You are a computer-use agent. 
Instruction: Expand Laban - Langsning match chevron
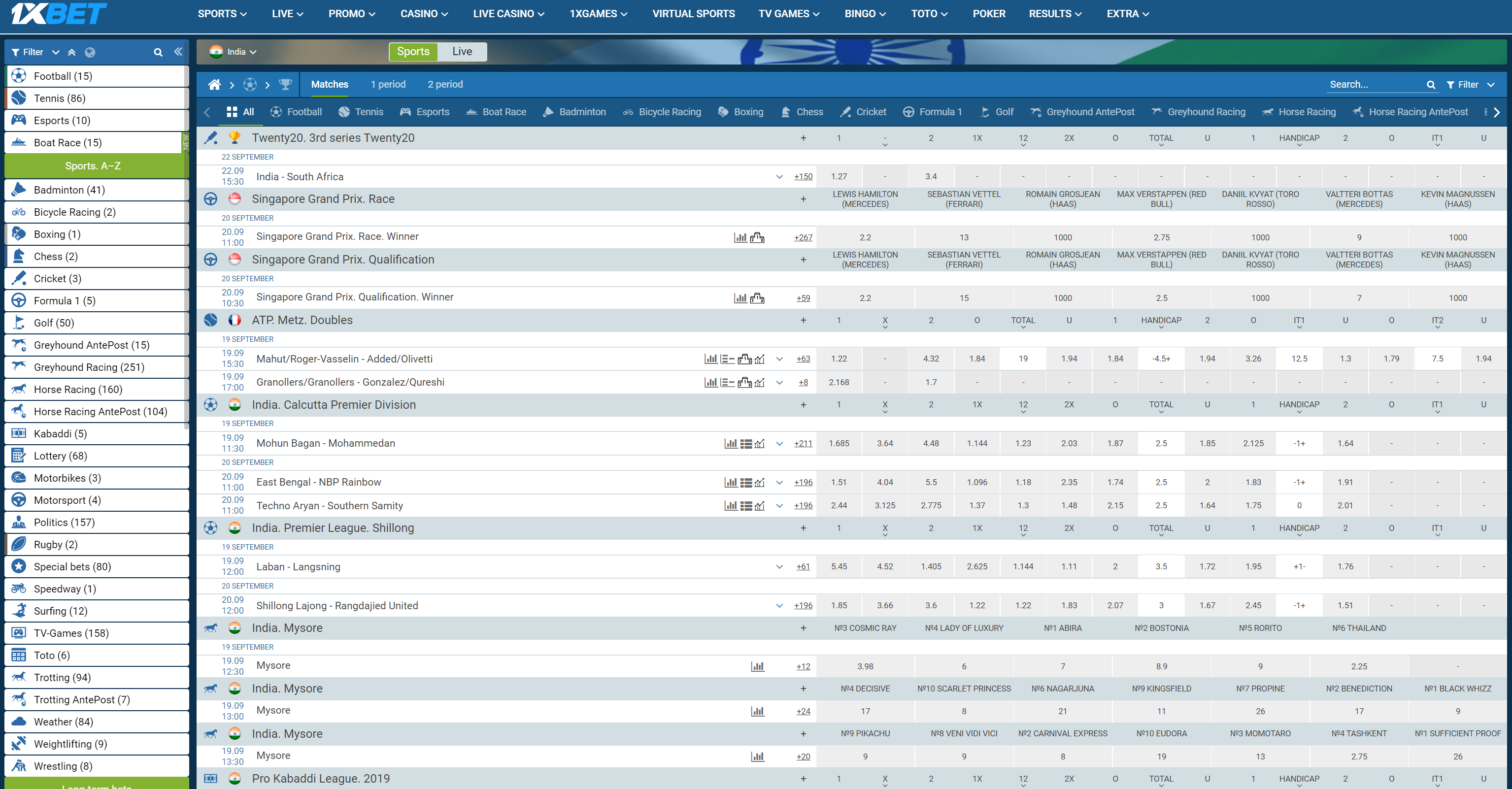click(779, 567)
